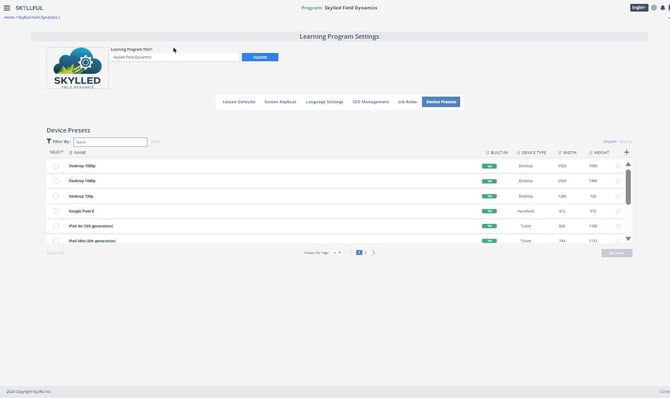Sort presets by Name column
Viewport: 670px width, 398px height.
(x=77, y=153)
